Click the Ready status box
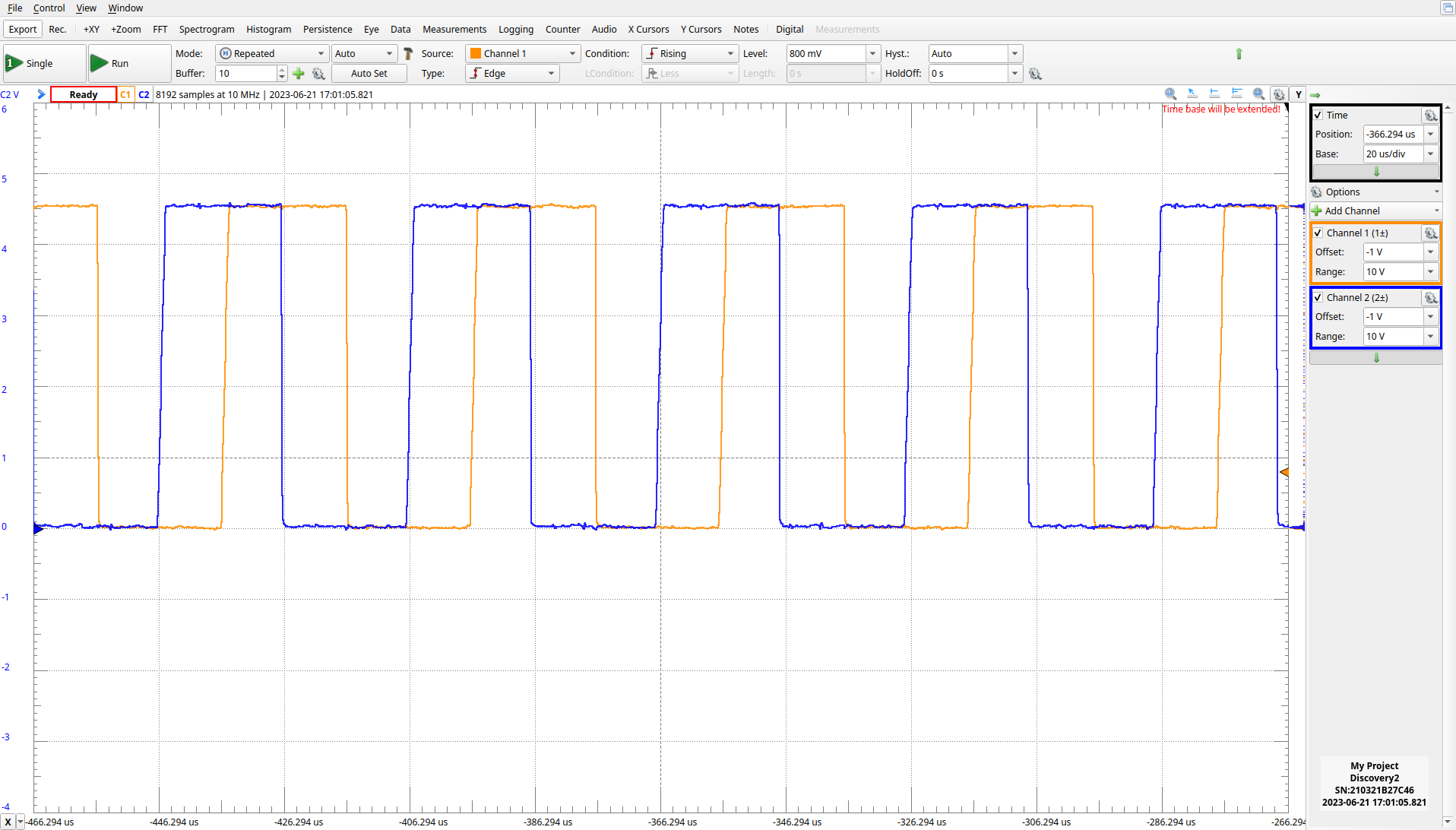This screenshot has width=1456, height=830. [84, 95]
